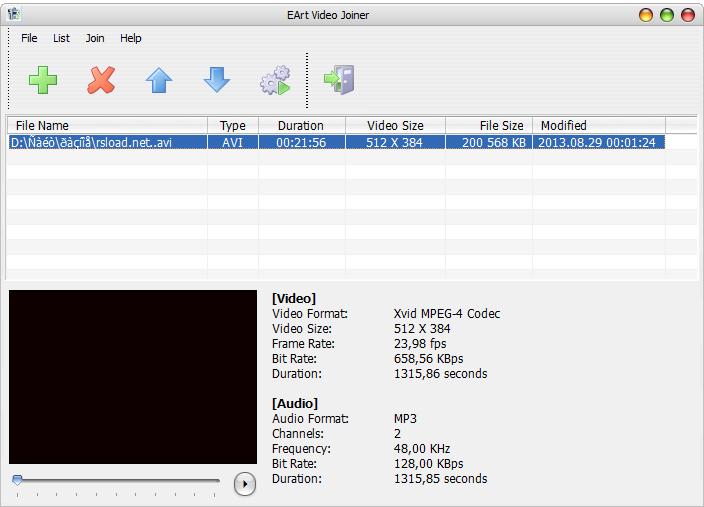Click the preview seek slider handle
This screenshot has height=507, width=704.
(17, 480)
